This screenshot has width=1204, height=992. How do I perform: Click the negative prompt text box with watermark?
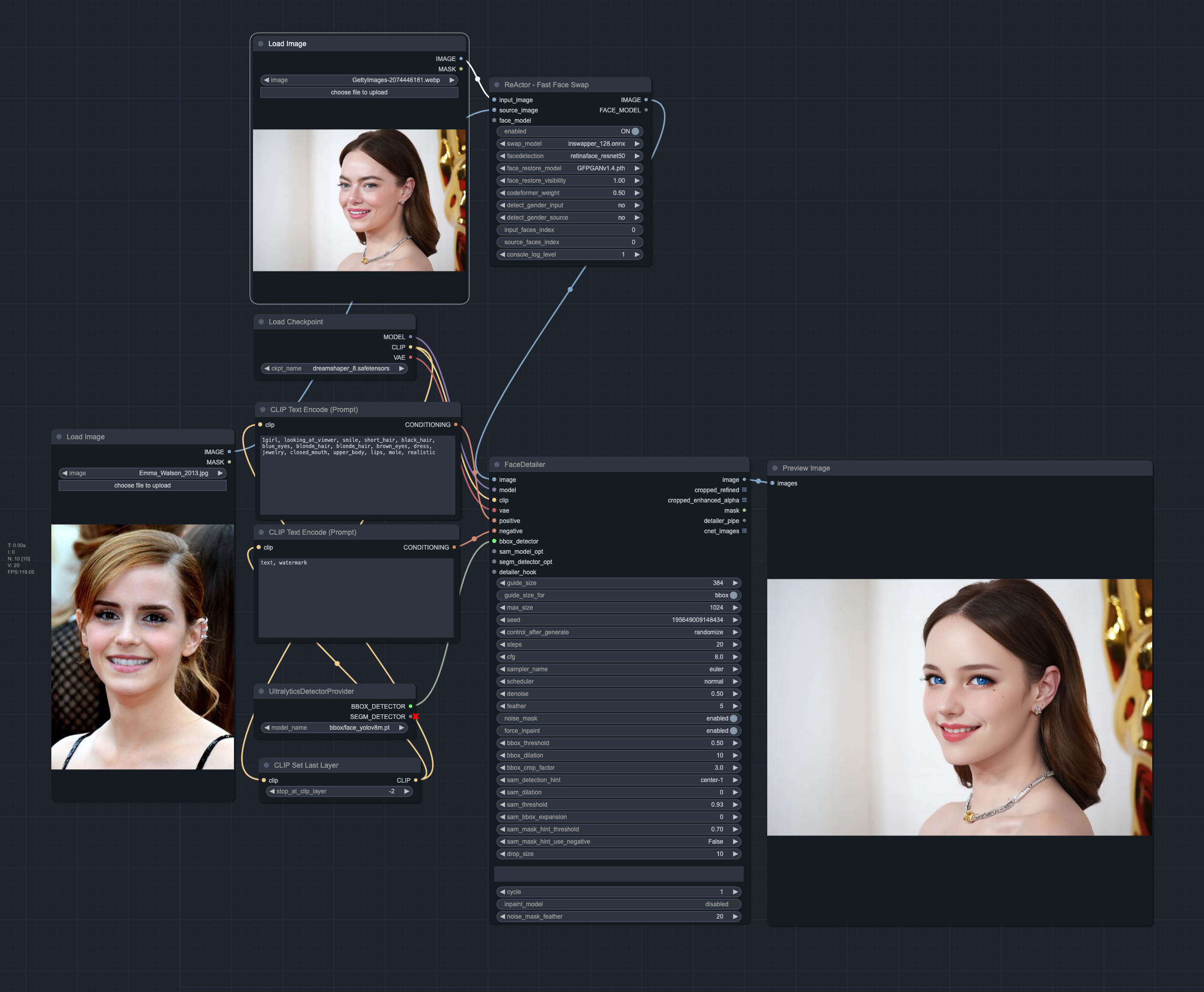click(356, 597)
